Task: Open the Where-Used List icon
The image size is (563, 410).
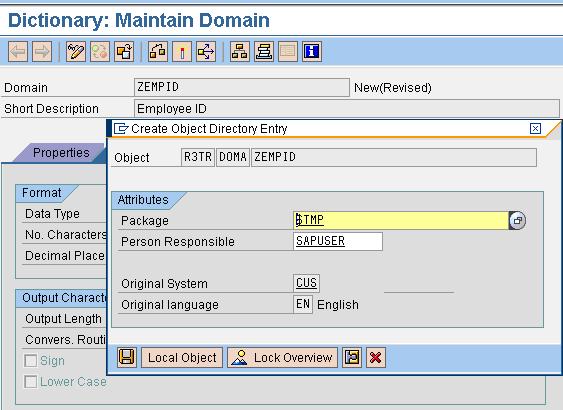Action: 206,52
